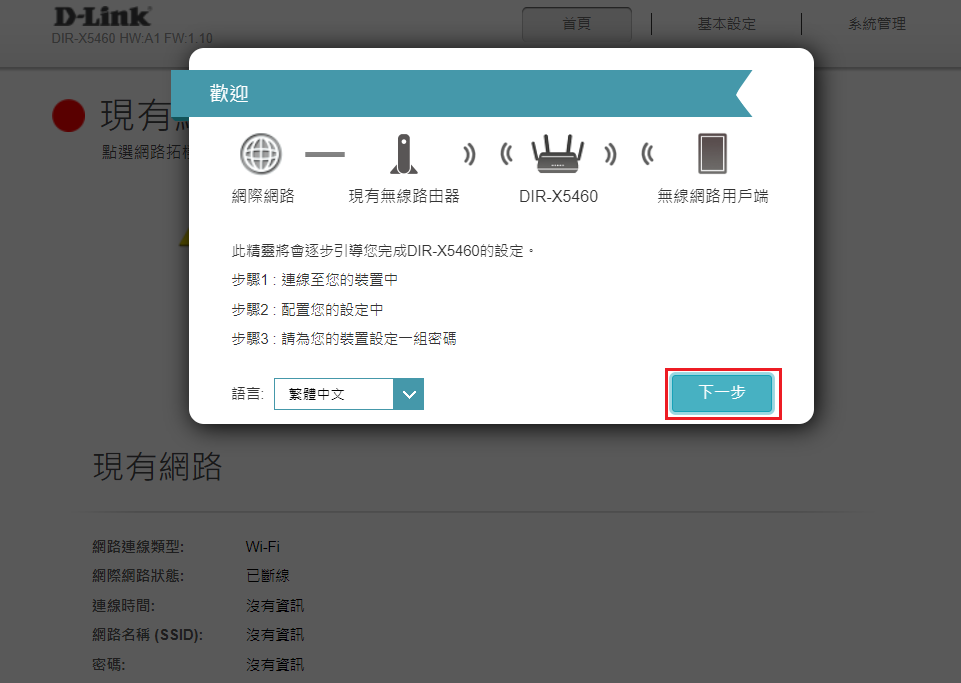Image resolution: width=961 pixels, height=683 pixels.
Task: Click the line joining Internet and router
Action: click(325, 155)
